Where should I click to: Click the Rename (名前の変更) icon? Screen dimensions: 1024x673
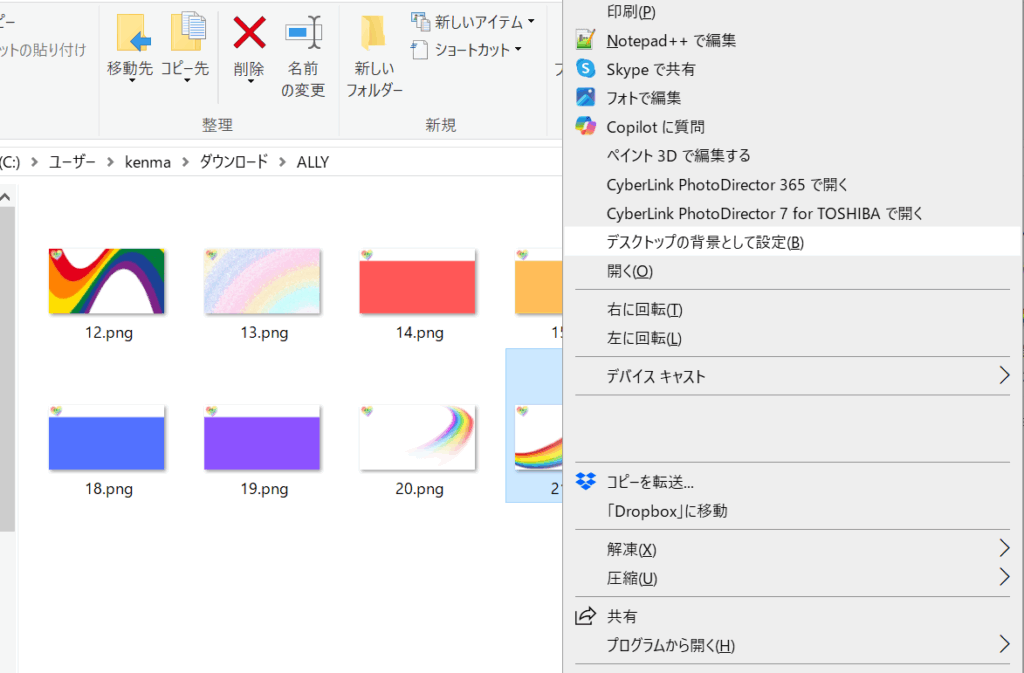pos(303,33)
